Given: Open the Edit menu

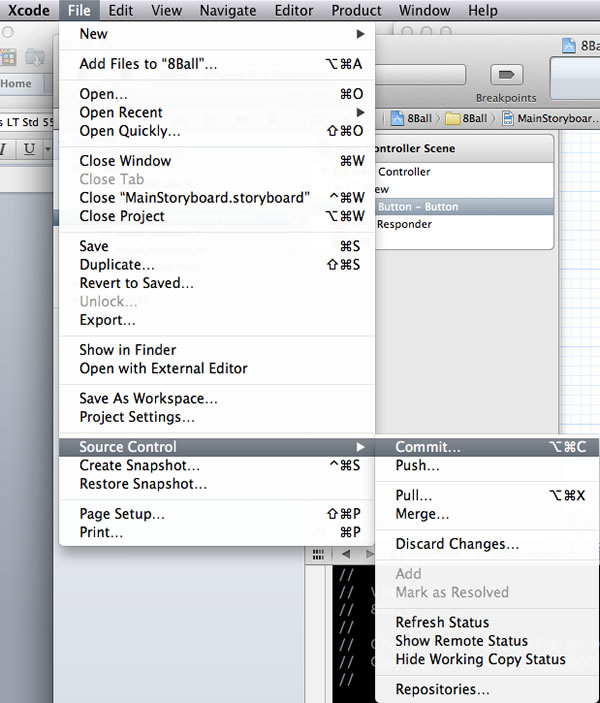Looking at the screenshot, I should 121,10.
